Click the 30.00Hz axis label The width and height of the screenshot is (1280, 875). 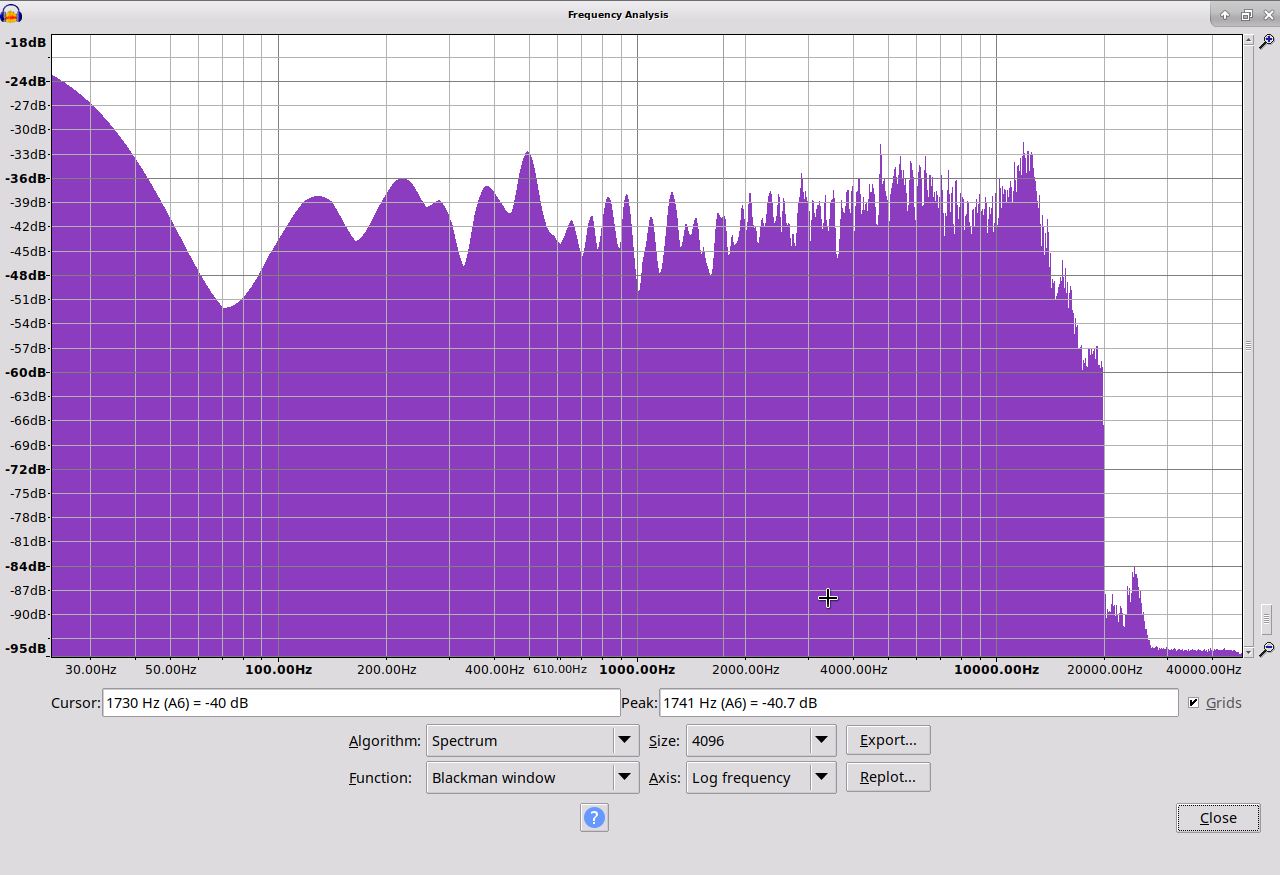tap(91, 670)
